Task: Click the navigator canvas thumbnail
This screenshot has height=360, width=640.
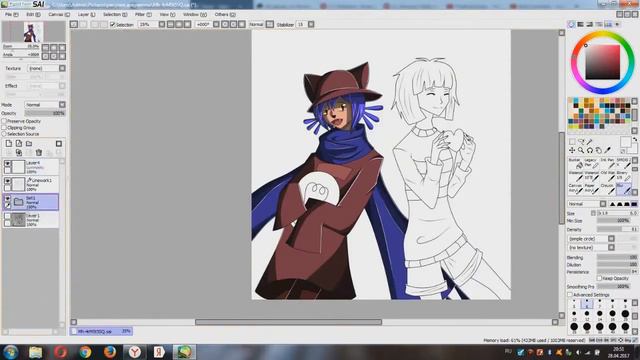Action: click(x=33, y=32)
